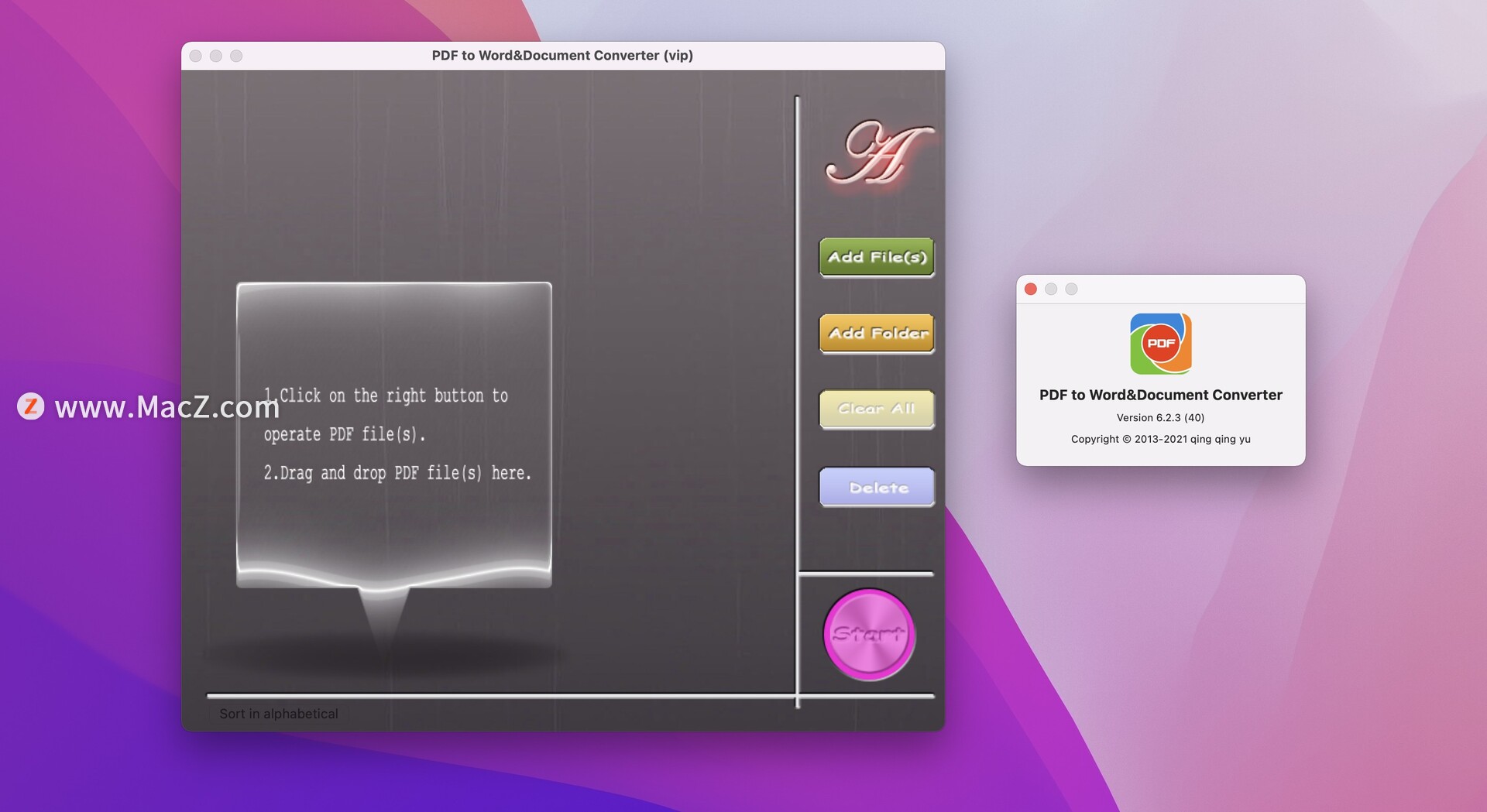Click the red close button on About window

point(1030,289)
